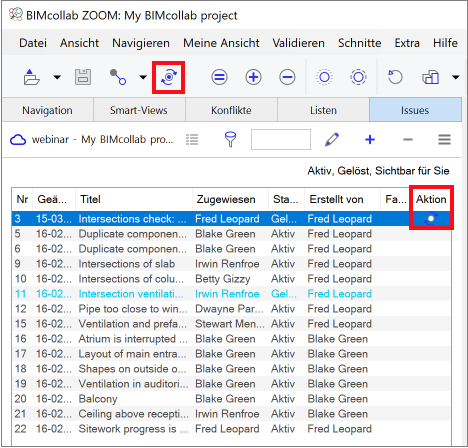Viewport: 468px width, 448px height.
Task: Open the hamburger options menu icon
Action: (x=444, y=139)
